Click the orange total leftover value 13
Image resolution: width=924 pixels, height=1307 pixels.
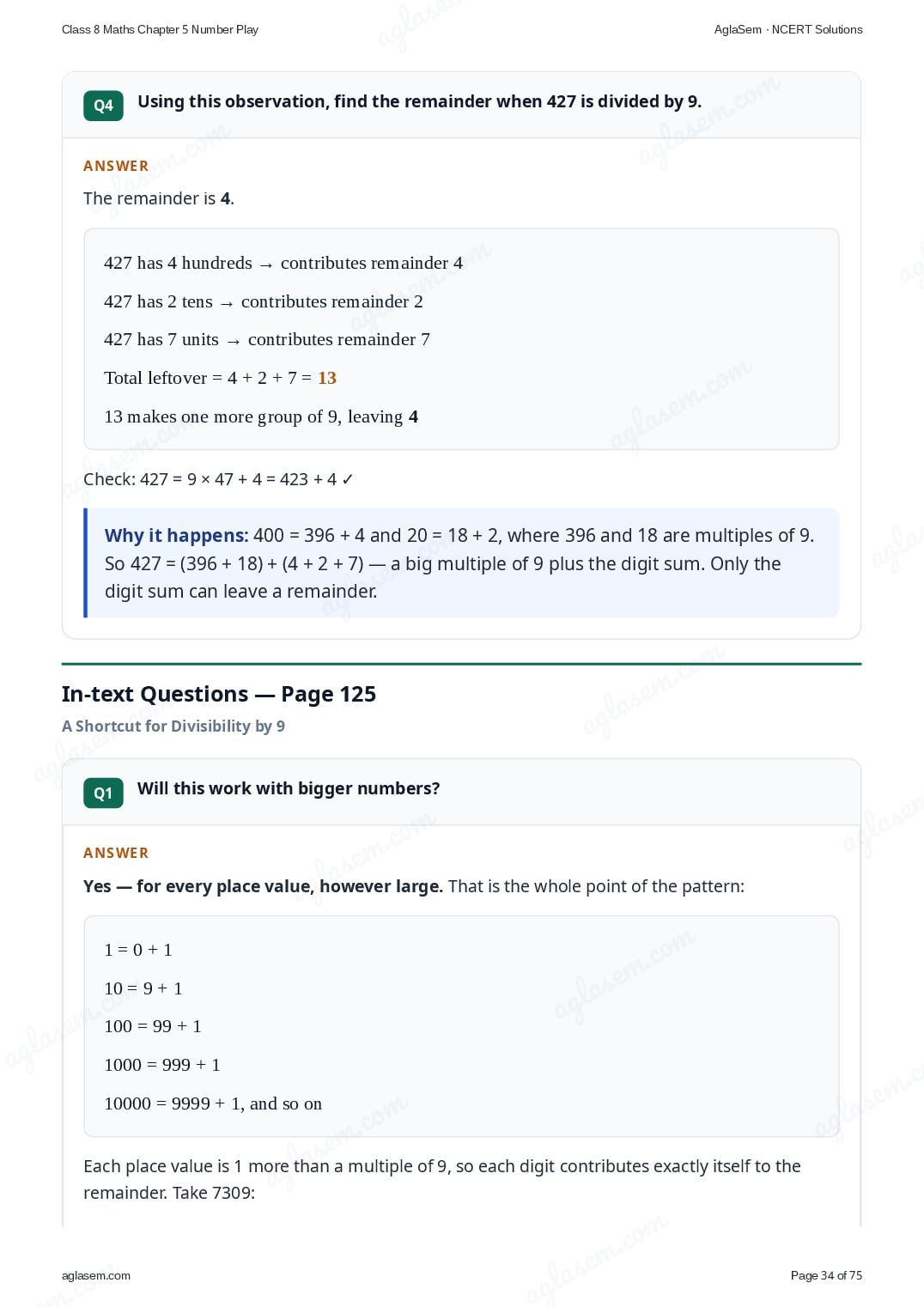point(327,378)
